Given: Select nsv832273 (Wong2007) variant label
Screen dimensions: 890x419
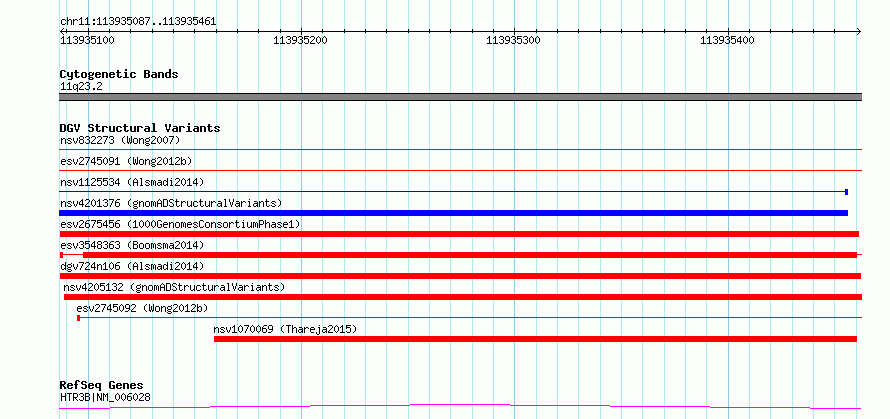Looking at the screenshot, I should [x=120, y=140].
